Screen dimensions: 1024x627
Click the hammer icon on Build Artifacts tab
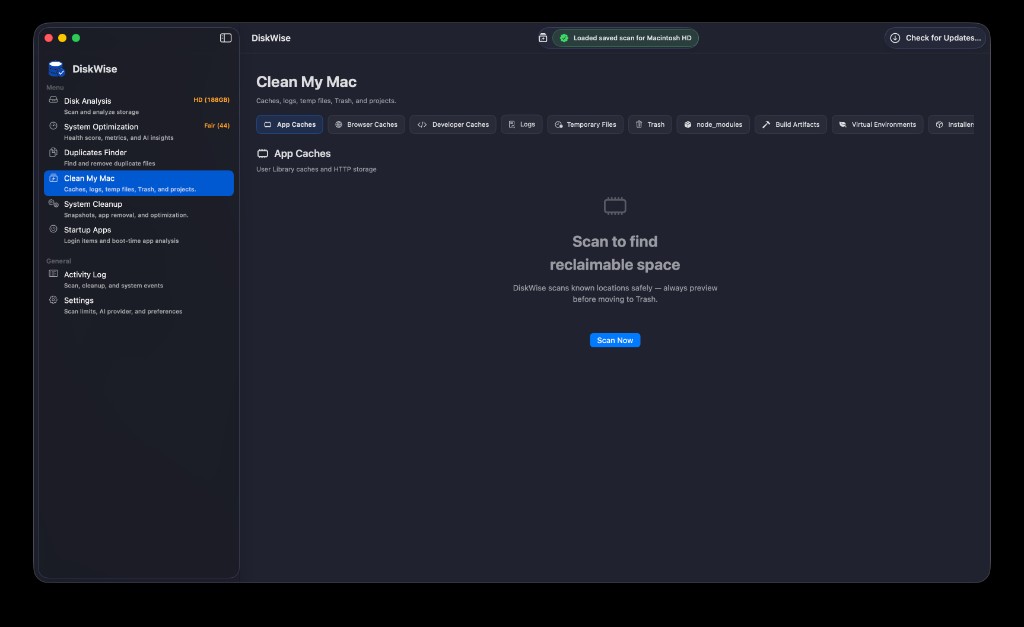pyautogui.click(x=766, y=124)
